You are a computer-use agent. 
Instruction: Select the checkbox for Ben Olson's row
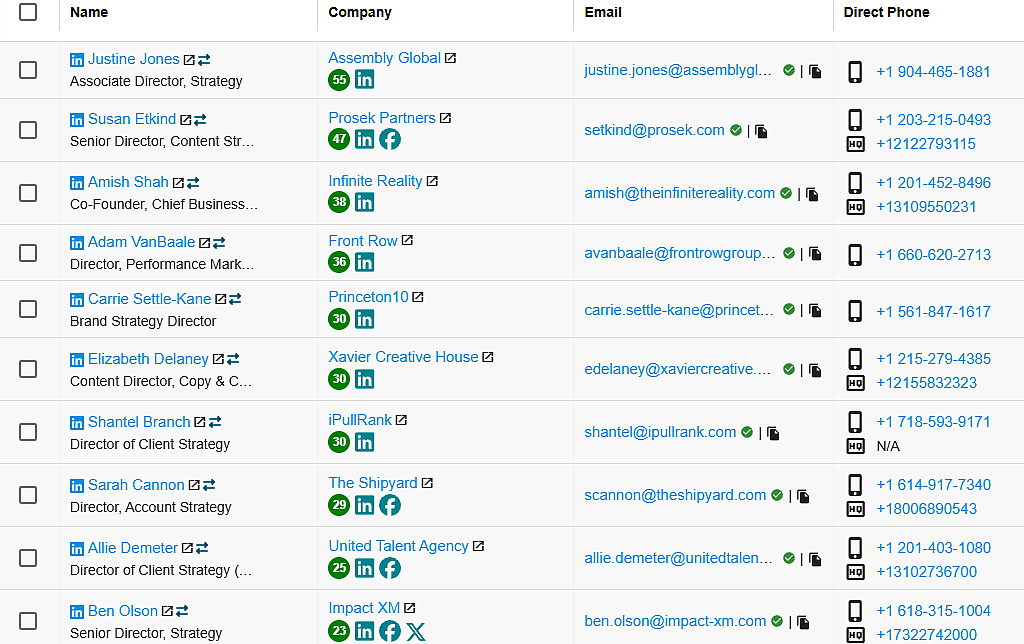(x=28, y=618)
